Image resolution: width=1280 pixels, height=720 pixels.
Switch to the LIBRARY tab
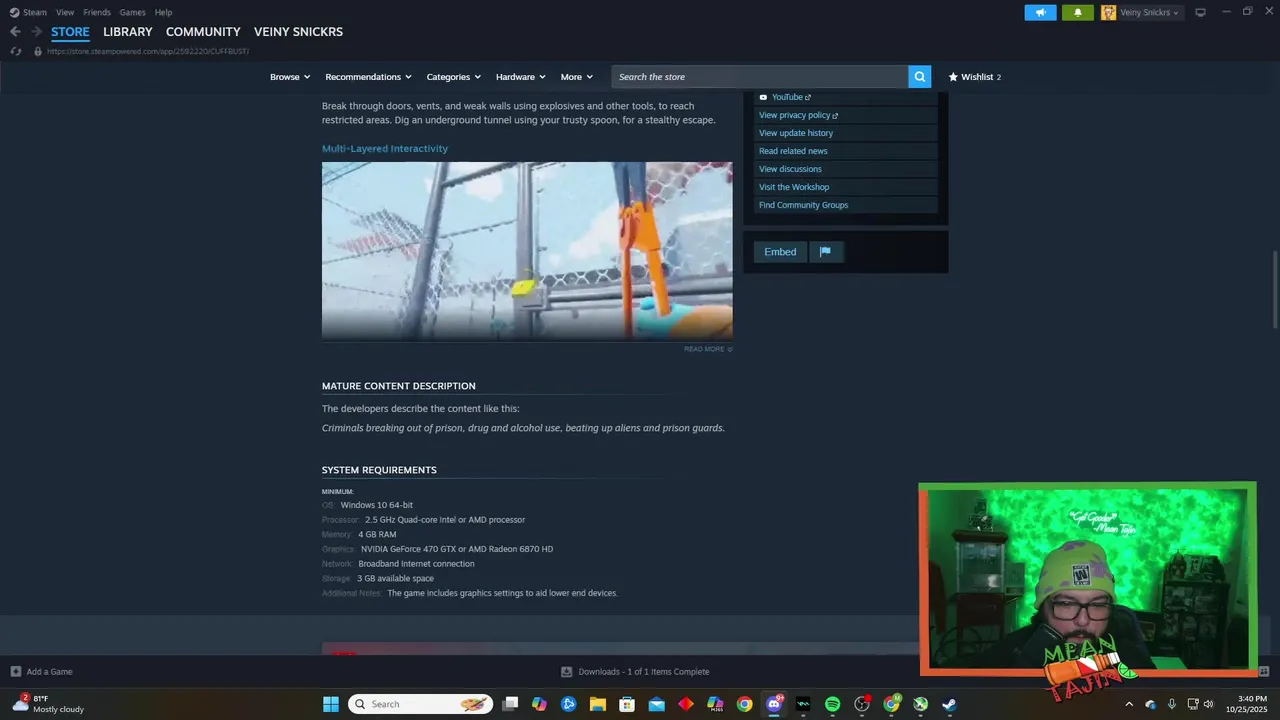click(x=128, y=32)
